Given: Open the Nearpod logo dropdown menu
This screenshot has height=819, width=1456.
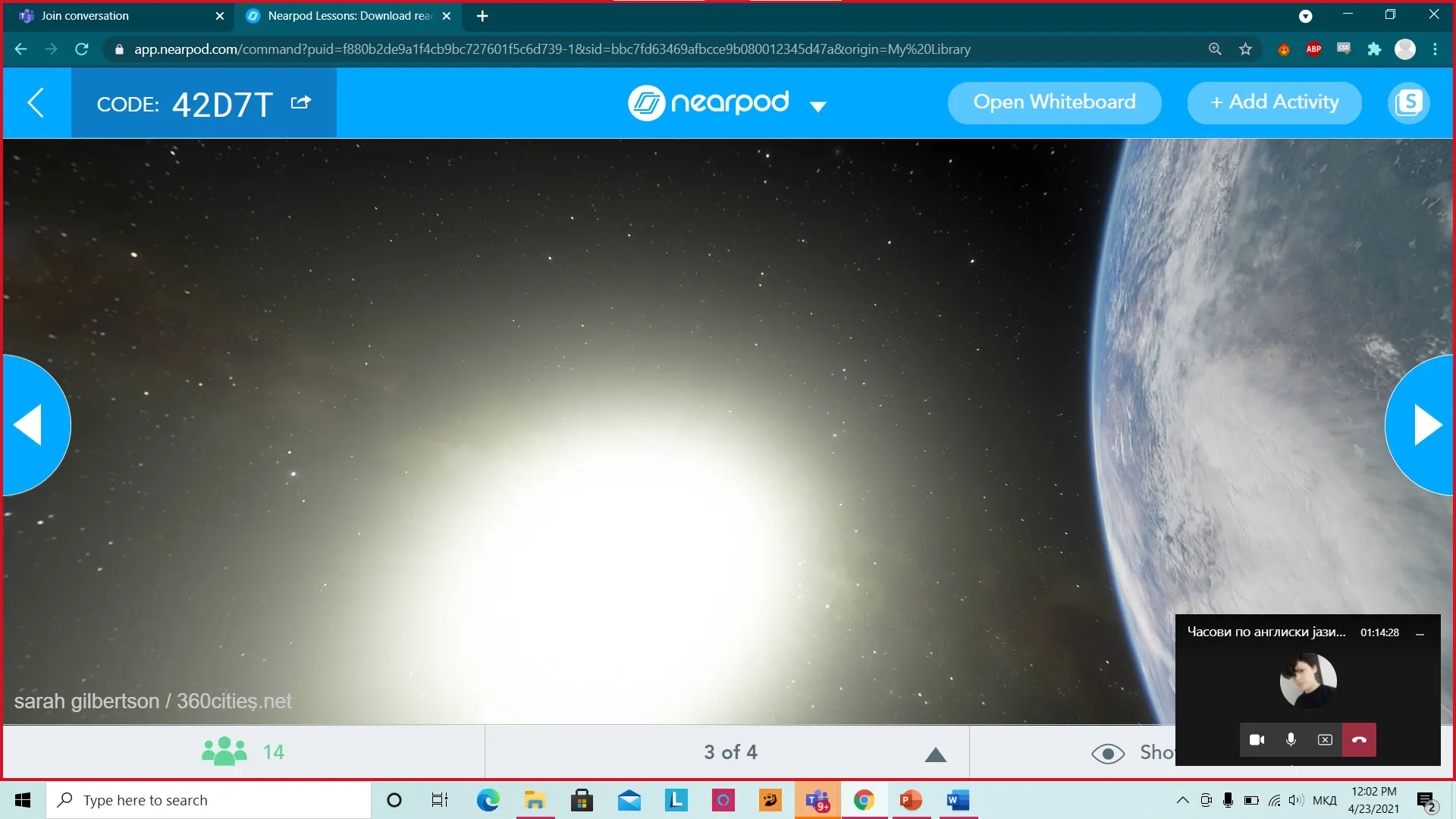Looking at the screenshot, I should [x=817, y=106].
